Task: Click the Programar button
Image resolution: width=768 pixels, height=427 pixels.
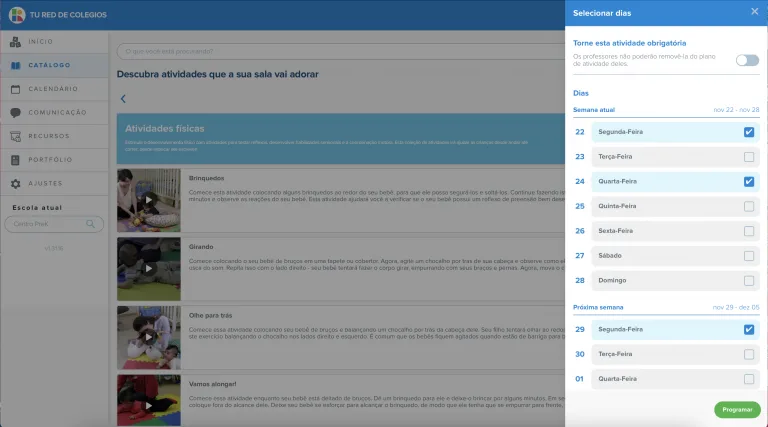Action: (x=737, y=409)
